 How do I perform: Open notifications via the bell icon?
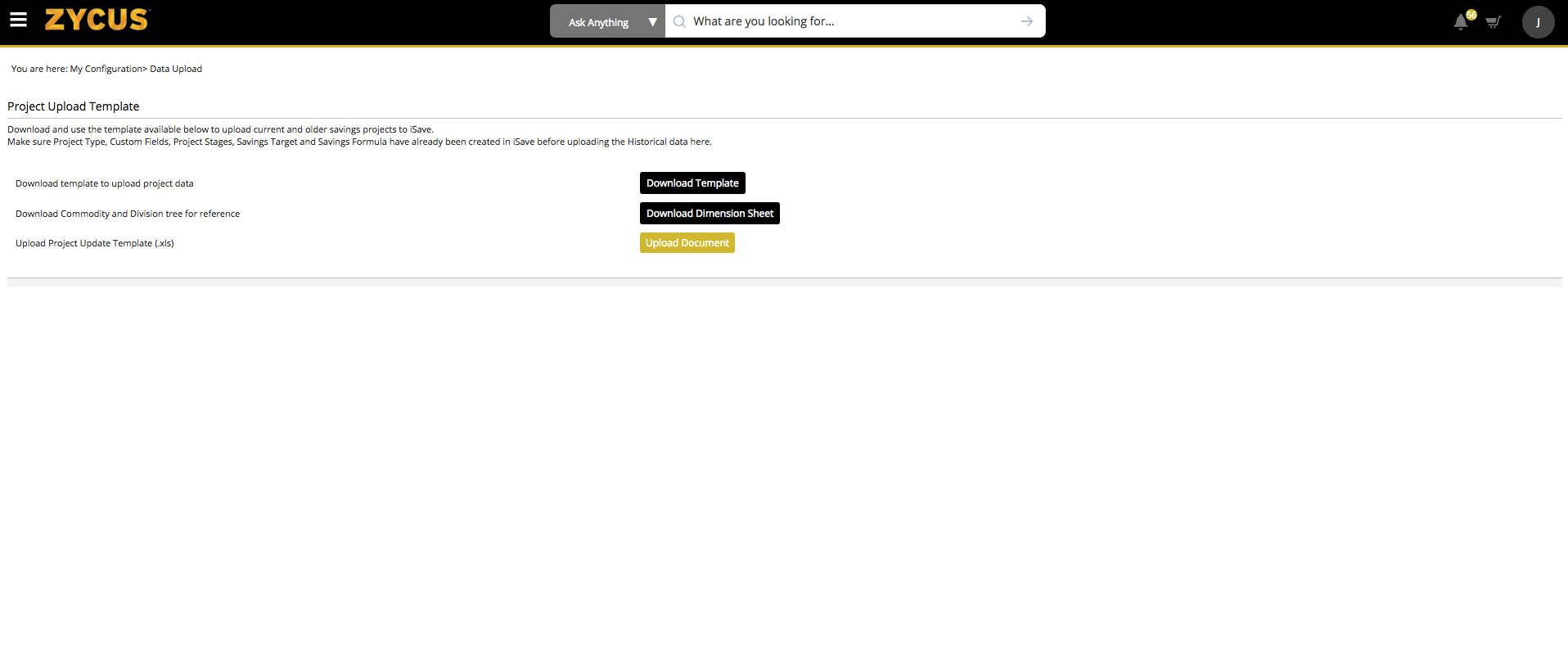(1460, 23)
